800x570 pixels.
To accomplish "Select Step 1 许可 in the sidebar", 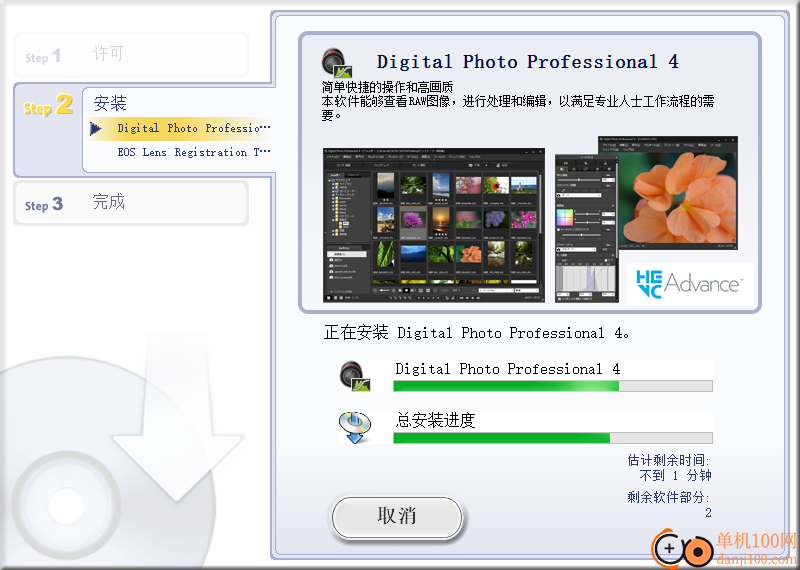I will (x=131, y=55).
